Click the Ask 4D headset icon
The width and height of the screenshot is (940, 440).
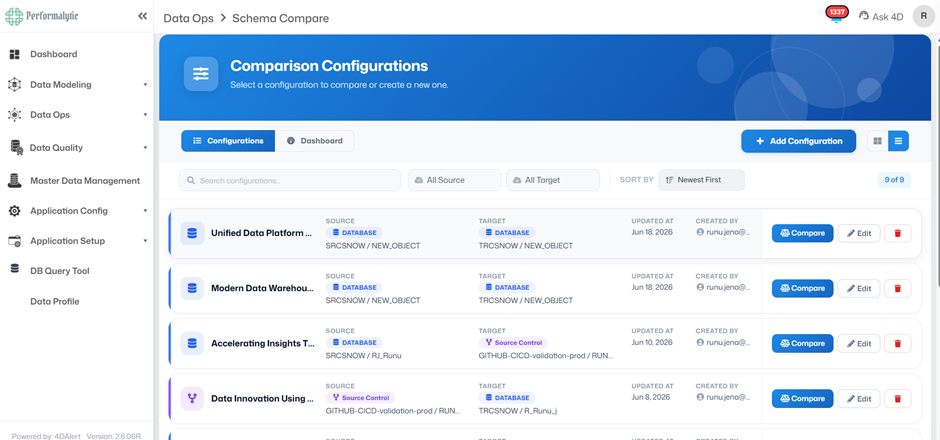tap(864, 16)
